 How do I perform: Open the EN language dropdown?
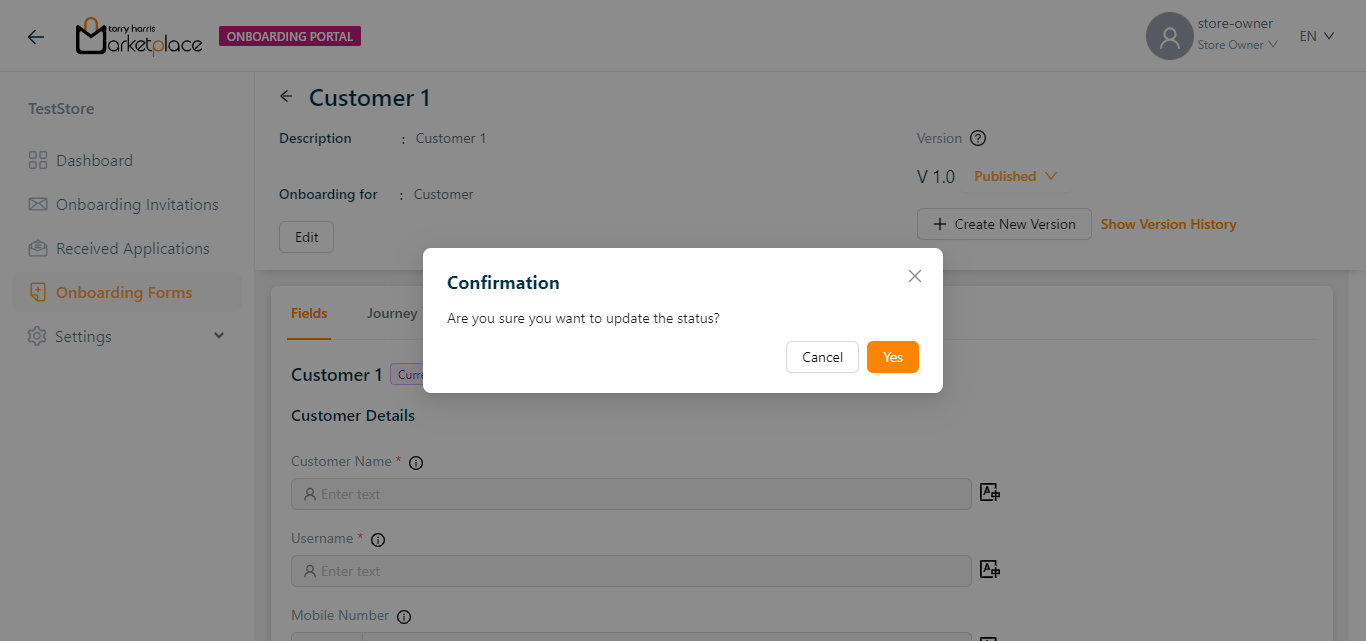tap(1316, 36)
